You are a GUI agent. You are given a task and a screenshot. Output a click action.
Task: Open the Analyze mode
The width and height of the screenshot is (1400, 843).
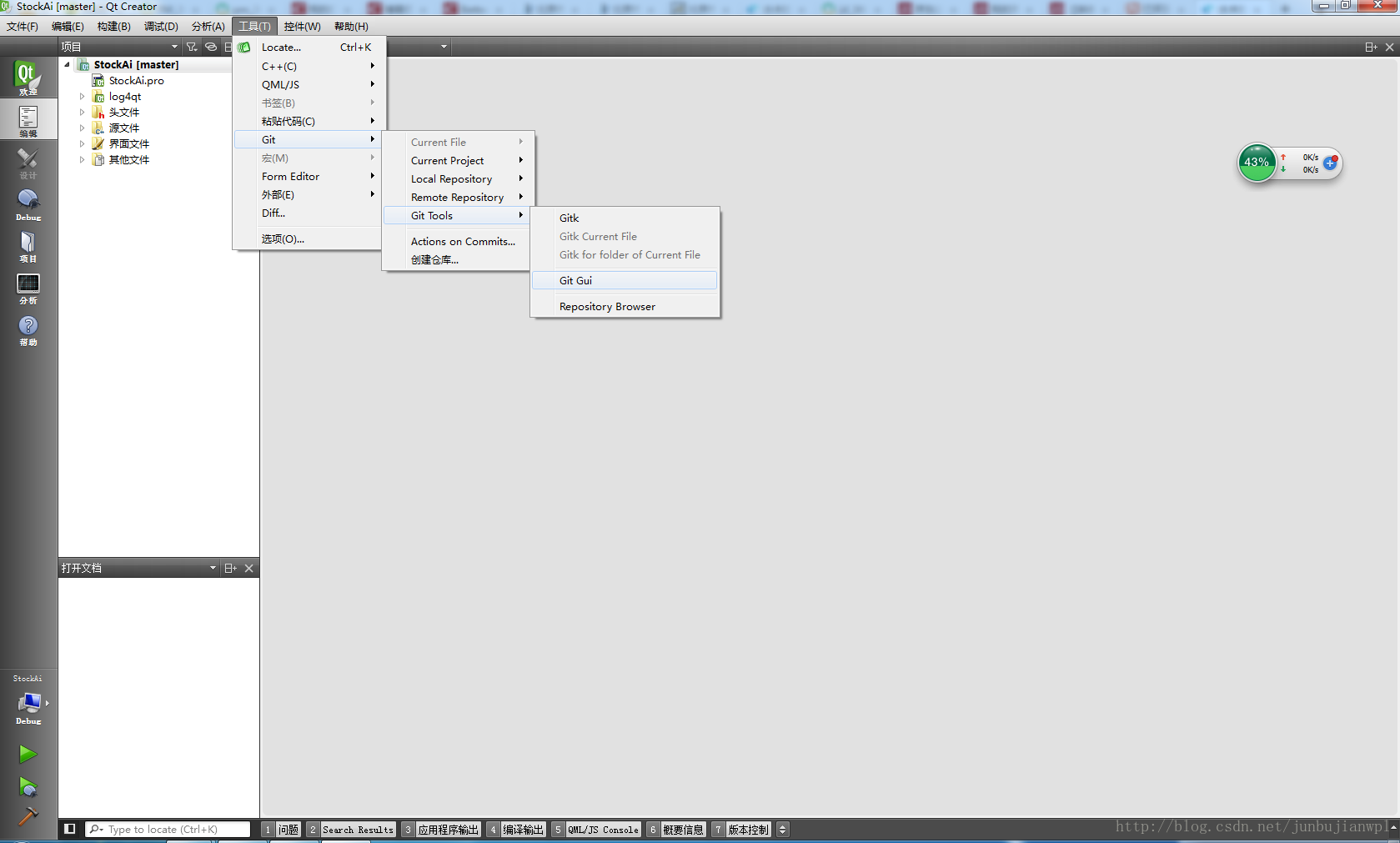pos(28,288)
